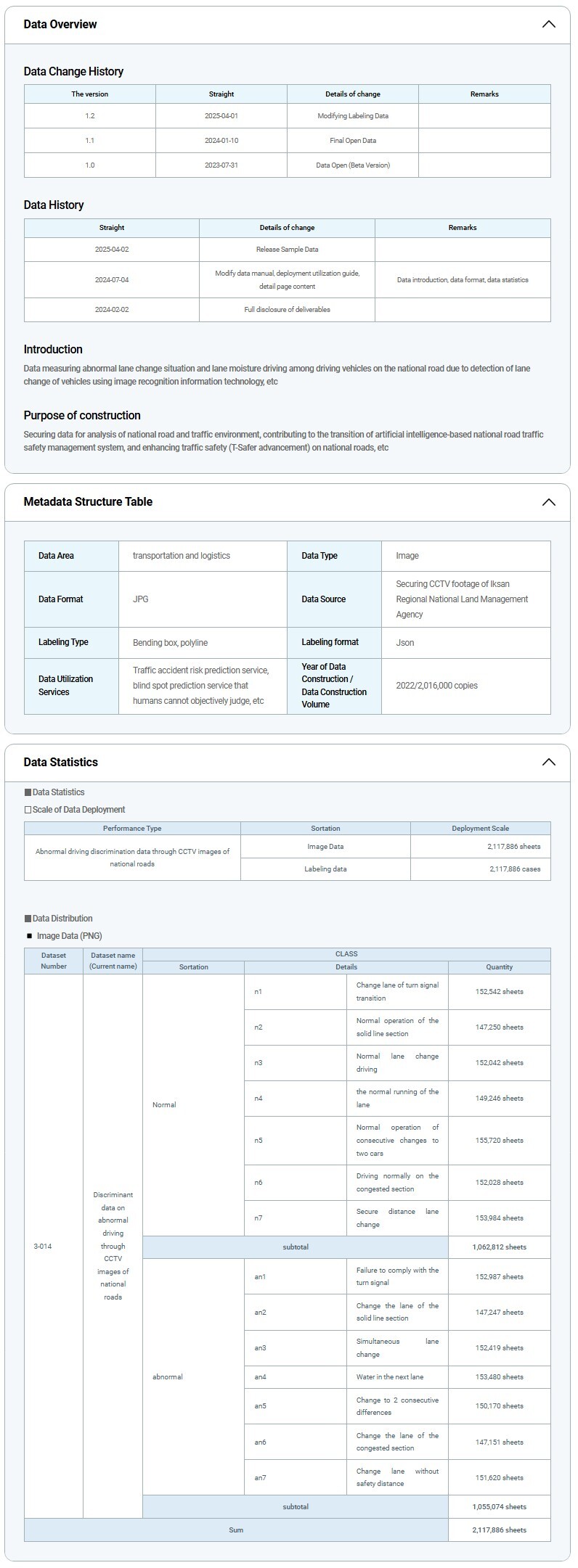This screenshot has width=578, height=1568.
Task: Click the hollow square beside Scale of Data Deployment
Action: coord(28,810)
